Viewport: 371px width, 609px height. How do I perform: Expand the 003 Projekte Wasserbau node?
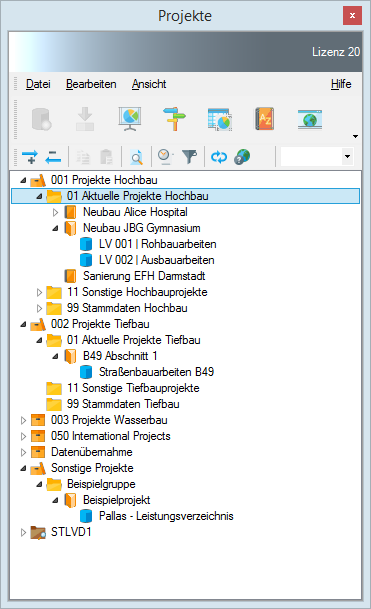point(23,420)
